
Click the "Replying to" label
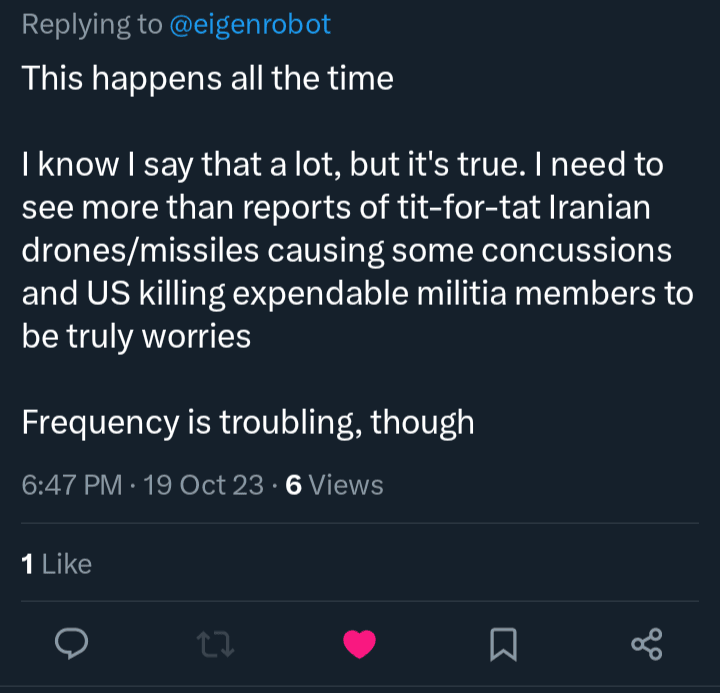(91, 25)
